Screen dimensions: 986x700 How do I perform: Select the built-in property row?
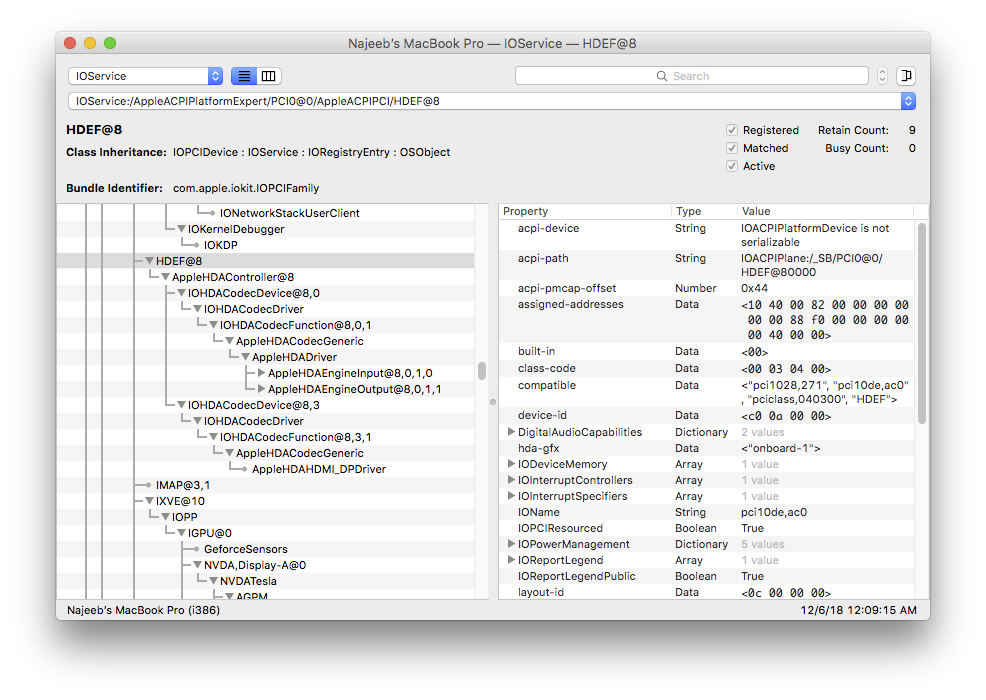coord(707,352)
